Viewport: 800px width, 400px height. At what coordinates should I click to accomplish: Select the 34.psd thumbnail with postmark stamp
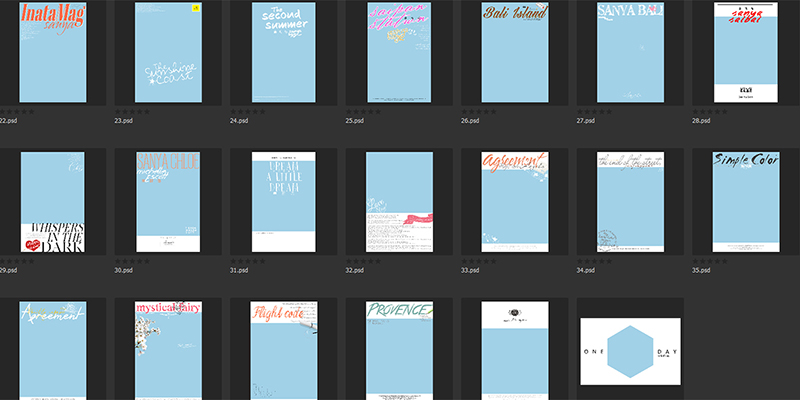click(x=631, y=202)
